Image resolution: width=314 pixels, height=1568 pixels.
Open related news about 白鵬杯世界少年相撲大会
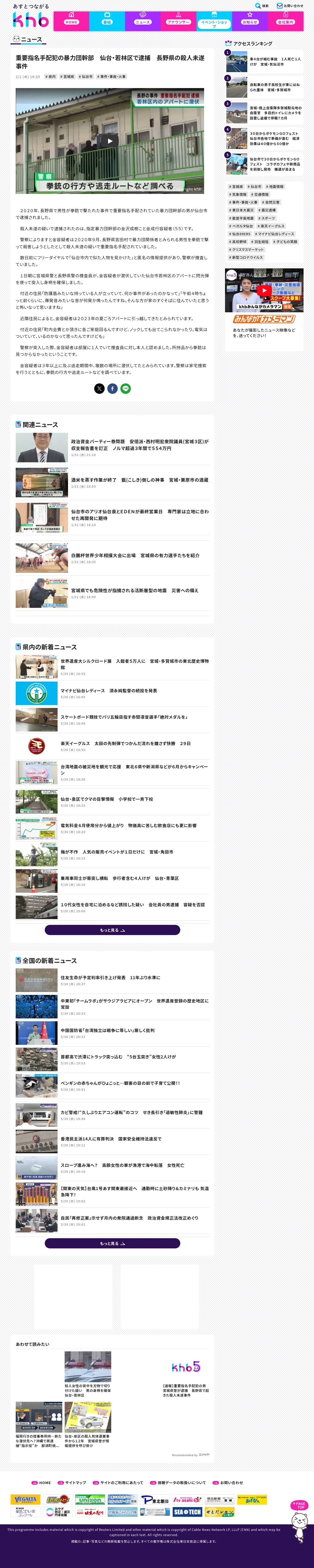[112, 558]
